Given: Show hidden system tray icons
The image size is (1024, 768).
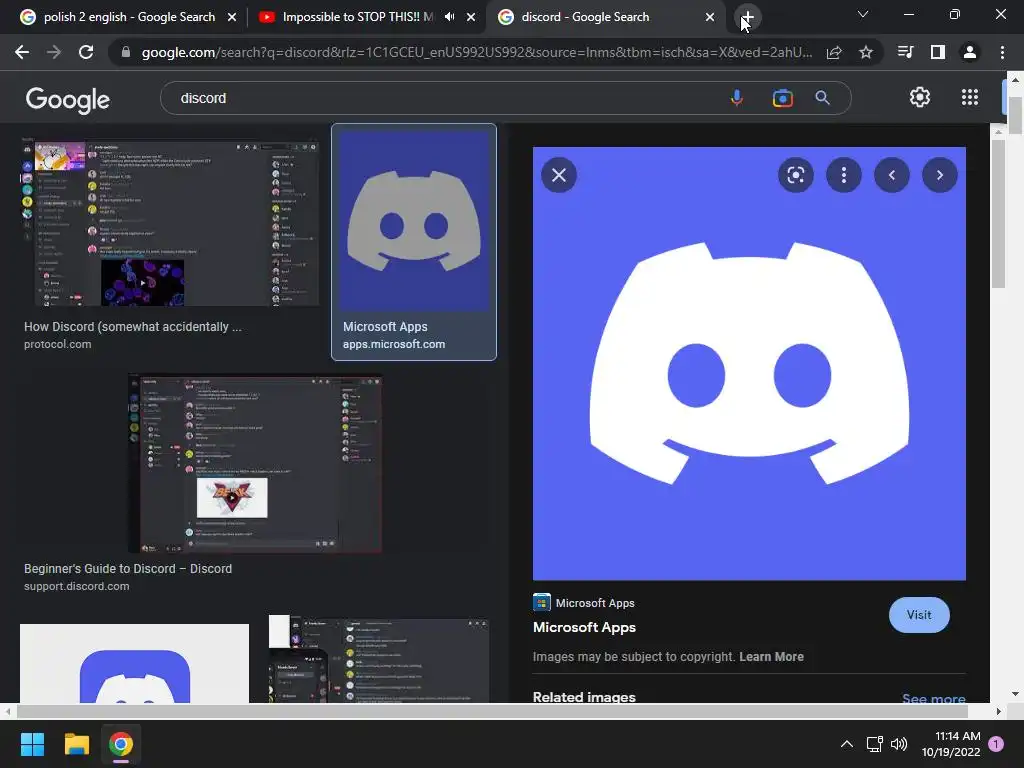Looking at the screenshot, I should [846, 744].
